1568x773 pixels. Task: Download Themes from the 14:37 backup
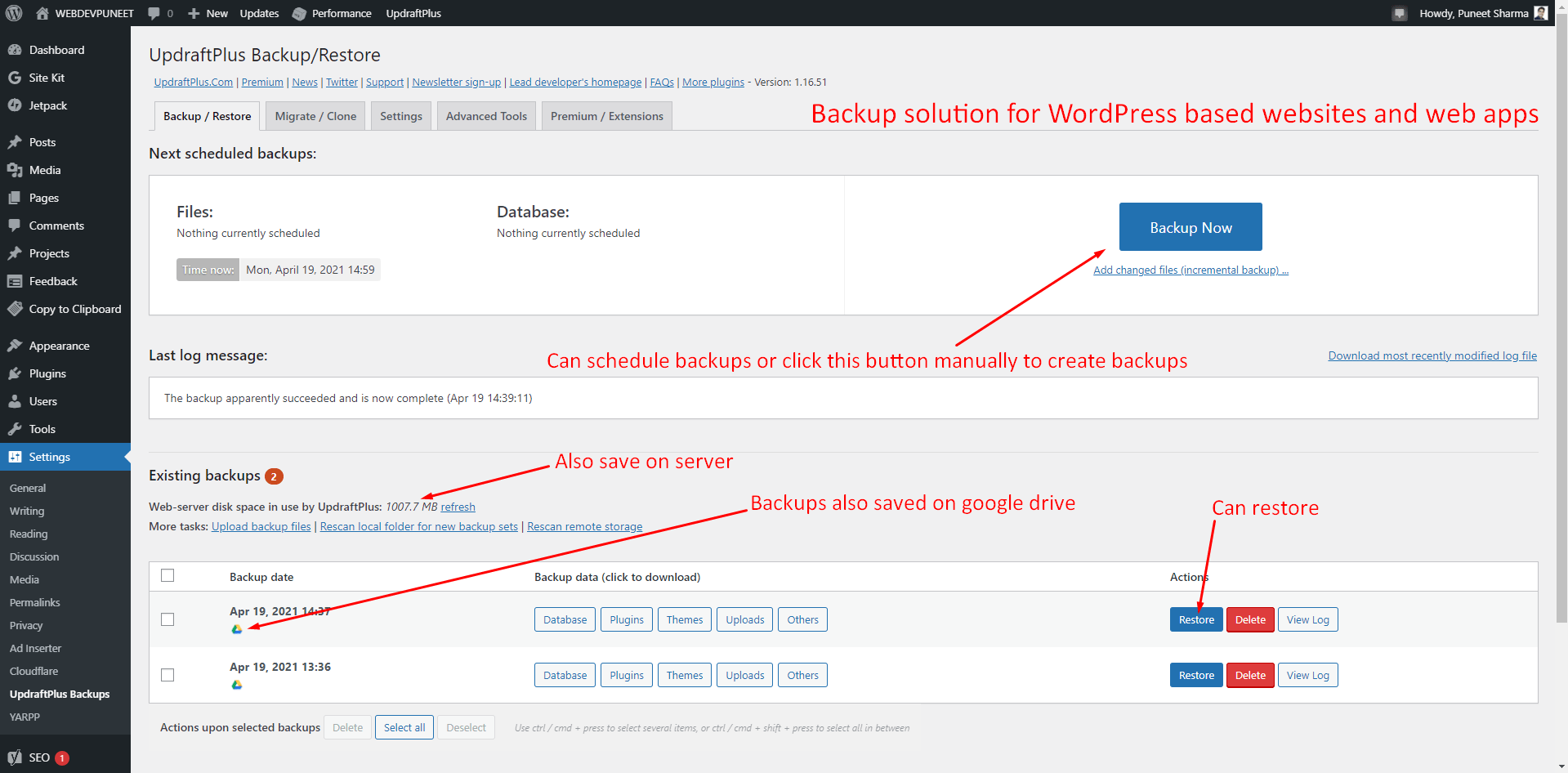tap(685, 619)
